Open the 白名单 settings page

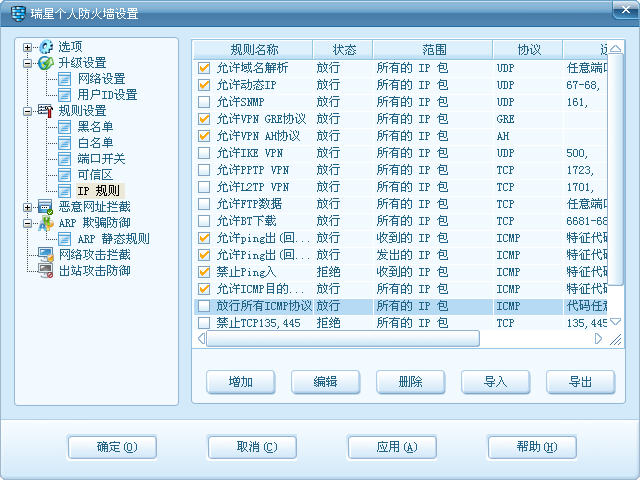pyautogui.click(x=95, y=143)
